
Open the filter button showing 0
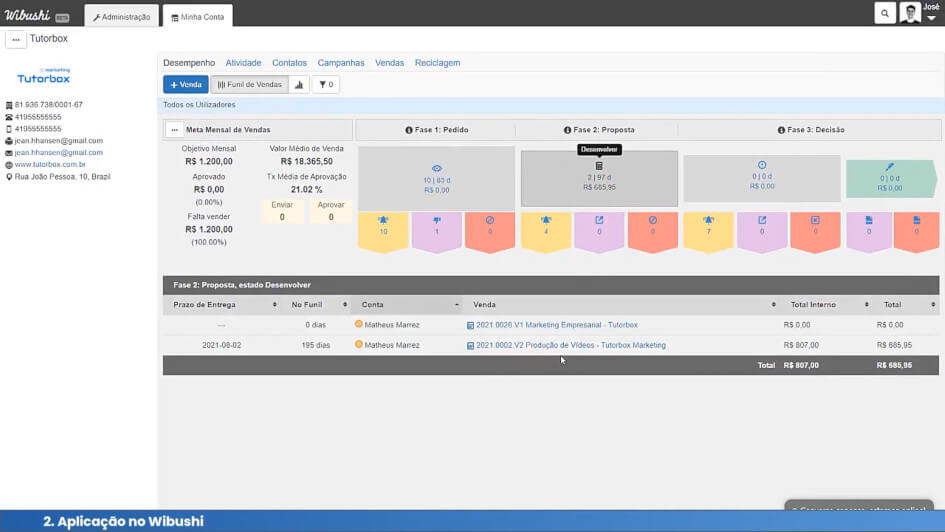pos(326,84)
